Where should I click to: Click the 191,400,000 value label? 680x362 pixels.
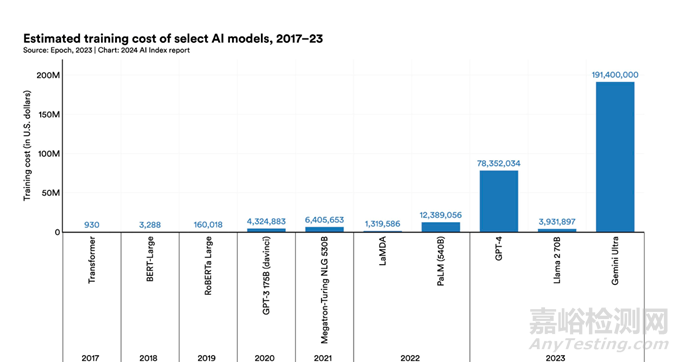click(x=615, y=75)
